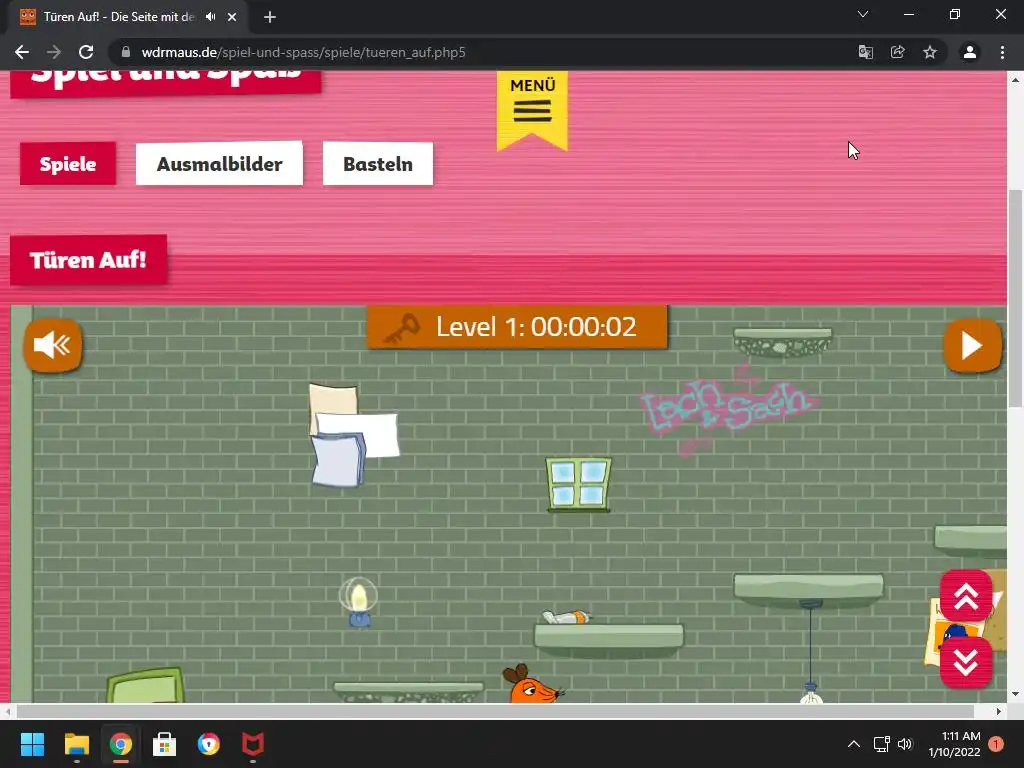Image resolution: width=1024 pixels, height=768 pixels.
Task: Open the notification badge in tray
Action: (996, 744)
